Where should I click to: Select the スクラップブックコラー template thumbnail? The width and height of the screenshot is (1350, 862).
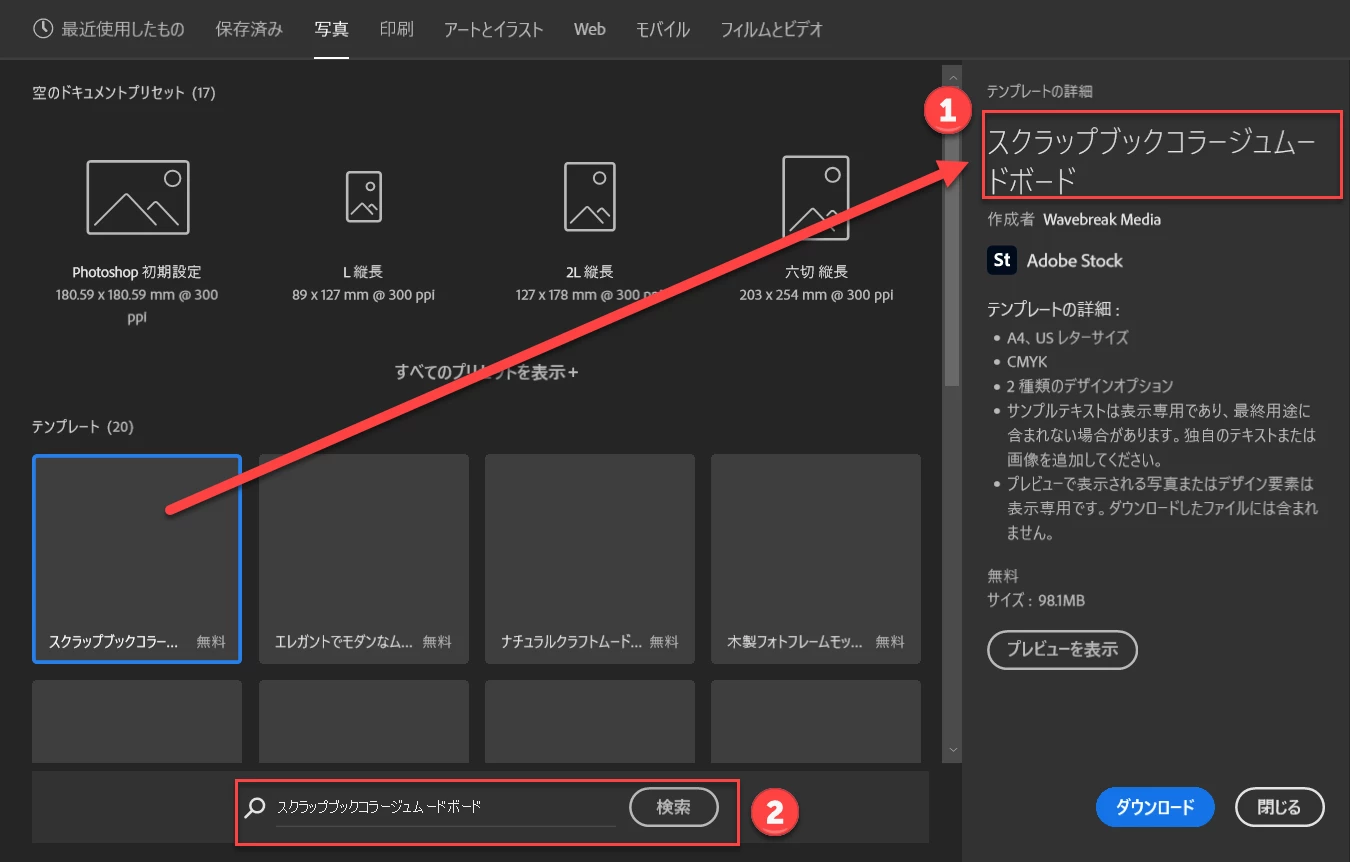click(137, 558)
